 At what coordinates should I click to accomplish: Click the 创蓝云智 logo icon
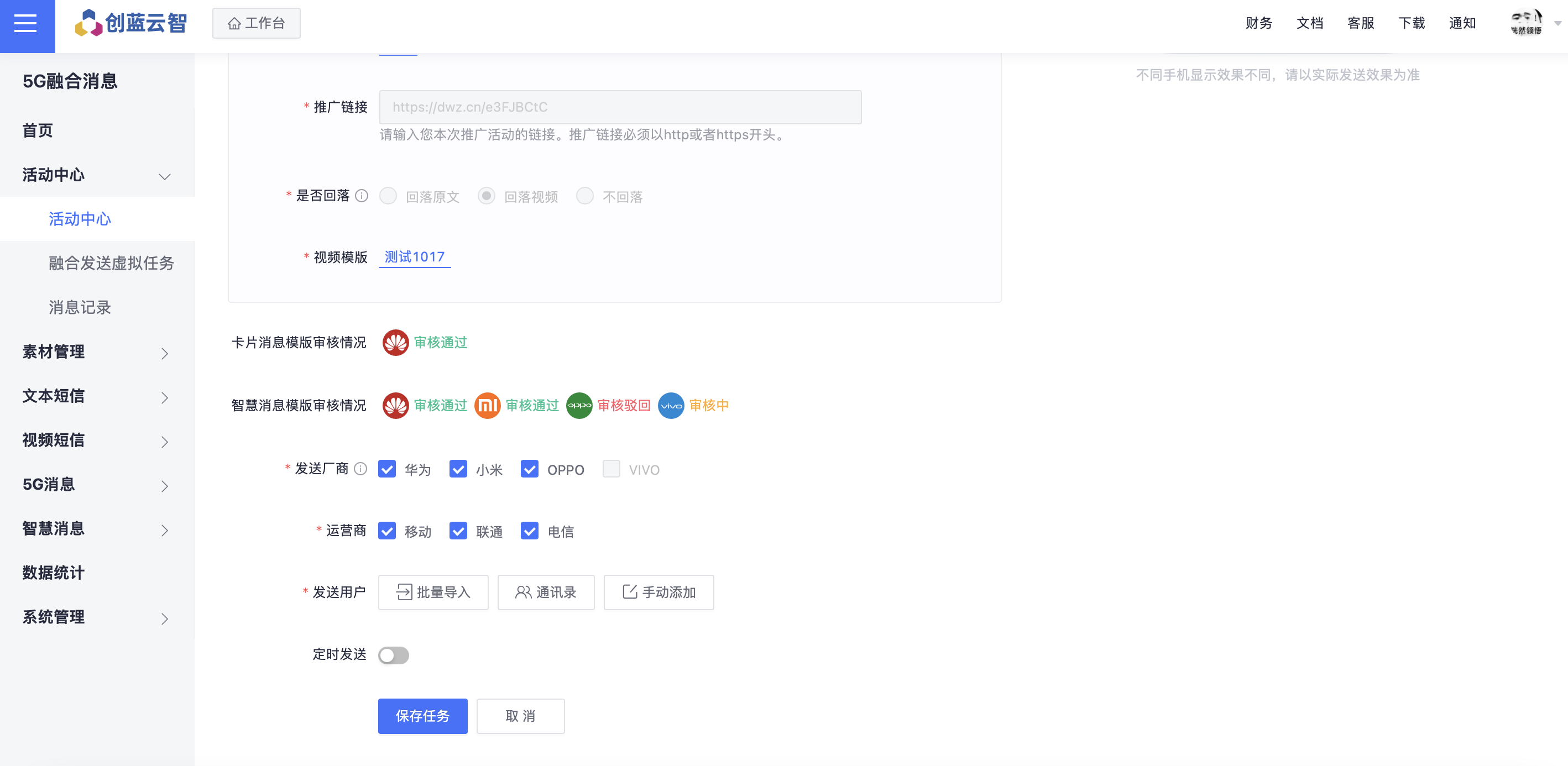tap(88, 24)
